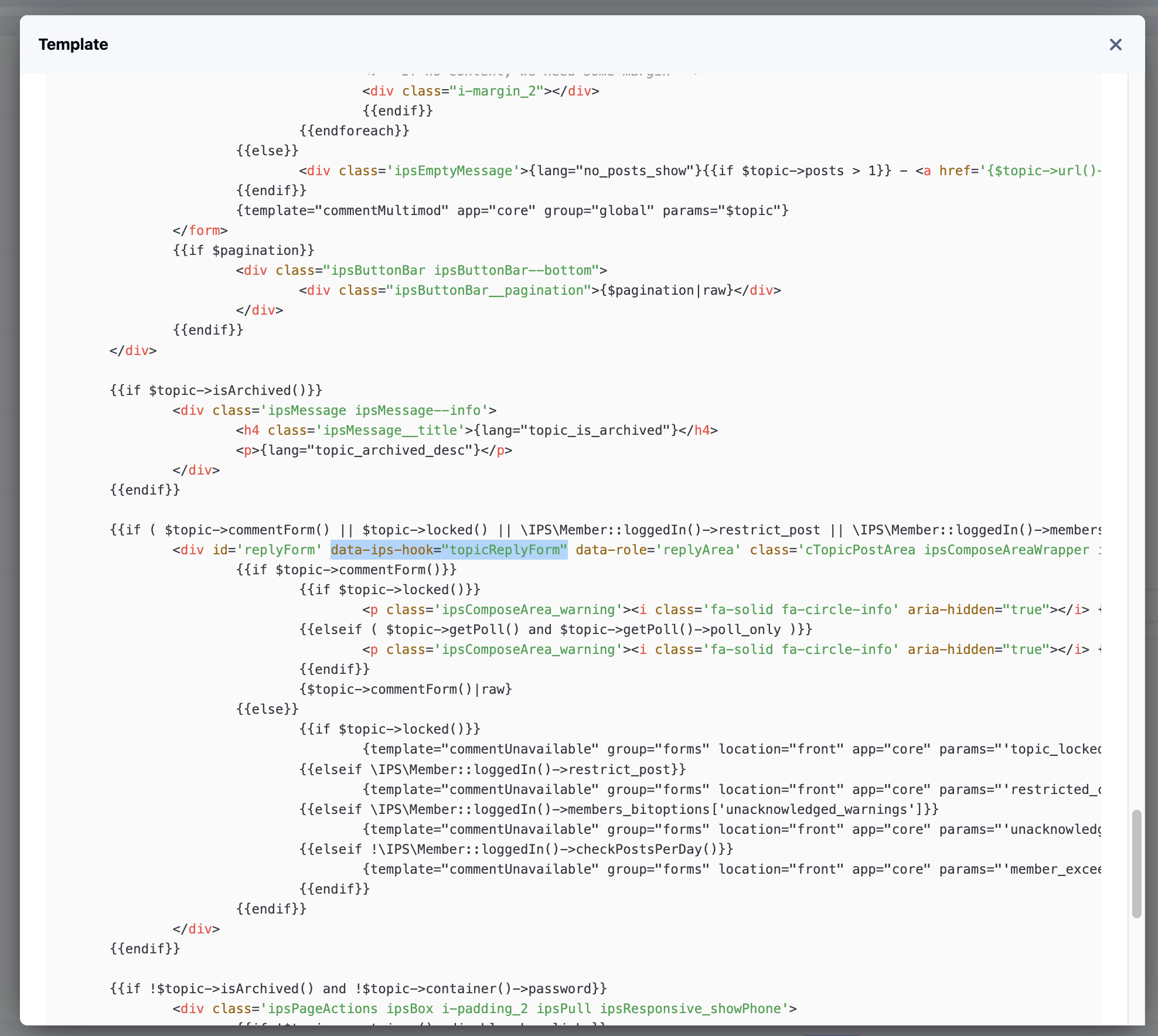Click the ipsPageActions ipsBox div line
This screenshot has height=1036, width=1158.
[x=485, y=1008]
